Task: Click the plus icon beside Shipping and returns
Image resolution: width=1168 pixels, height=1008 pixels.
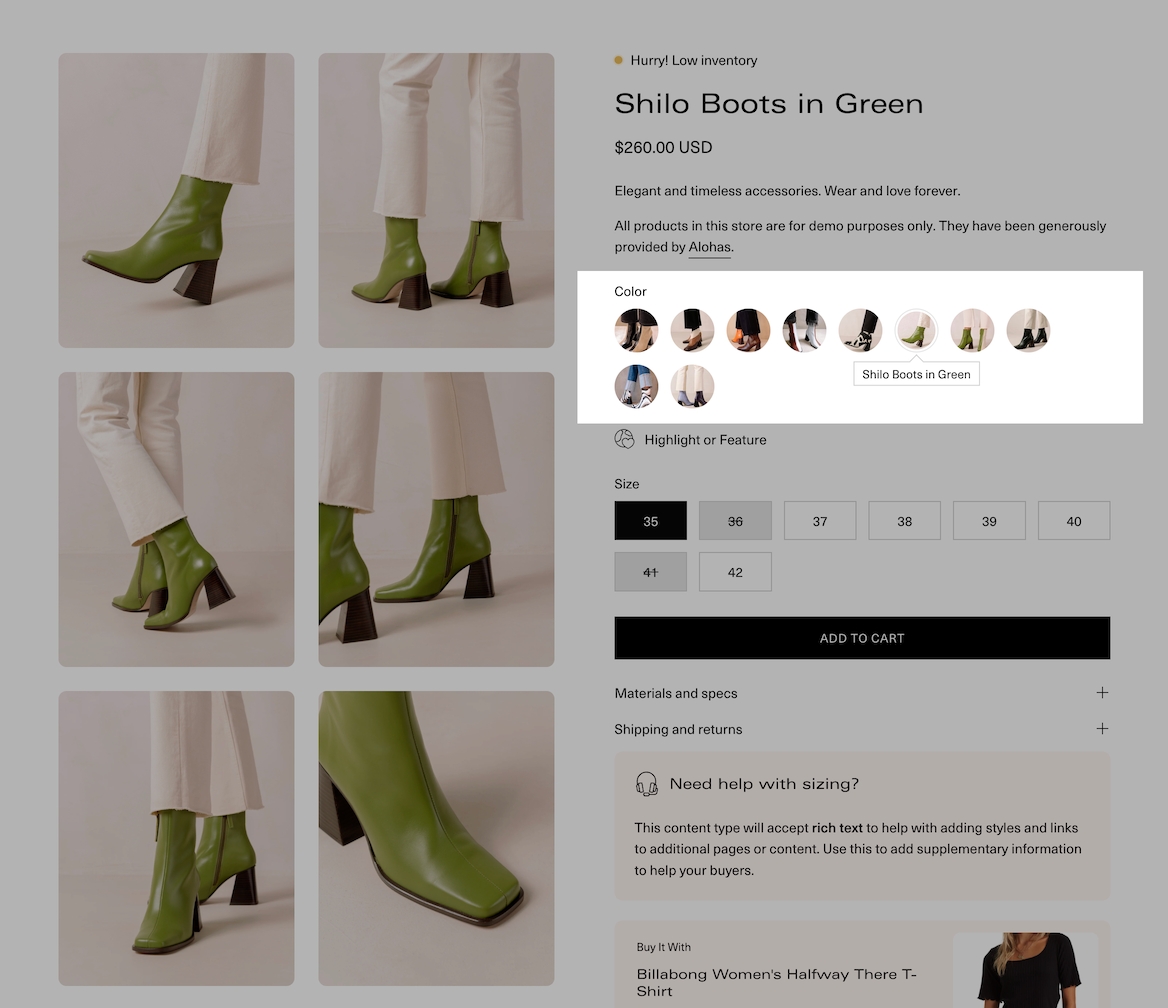Action: click(1102, 729)
